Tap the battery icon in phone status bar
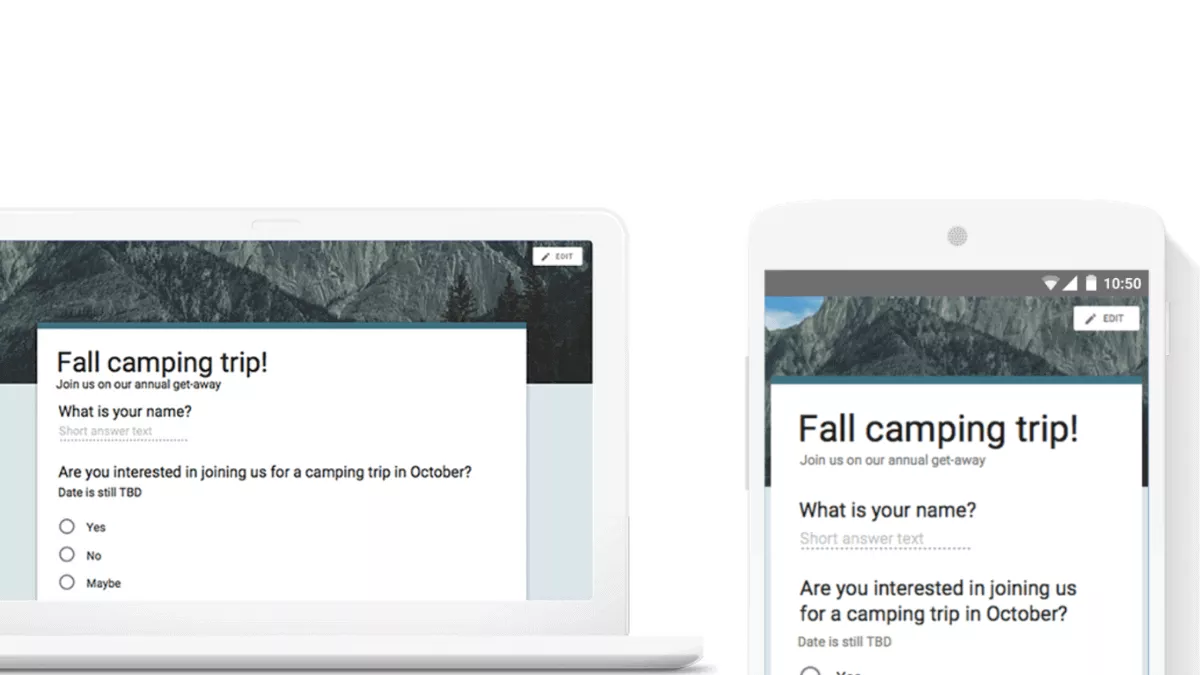The width and height of the screenshot is (1200, 675). point(1091,283)
